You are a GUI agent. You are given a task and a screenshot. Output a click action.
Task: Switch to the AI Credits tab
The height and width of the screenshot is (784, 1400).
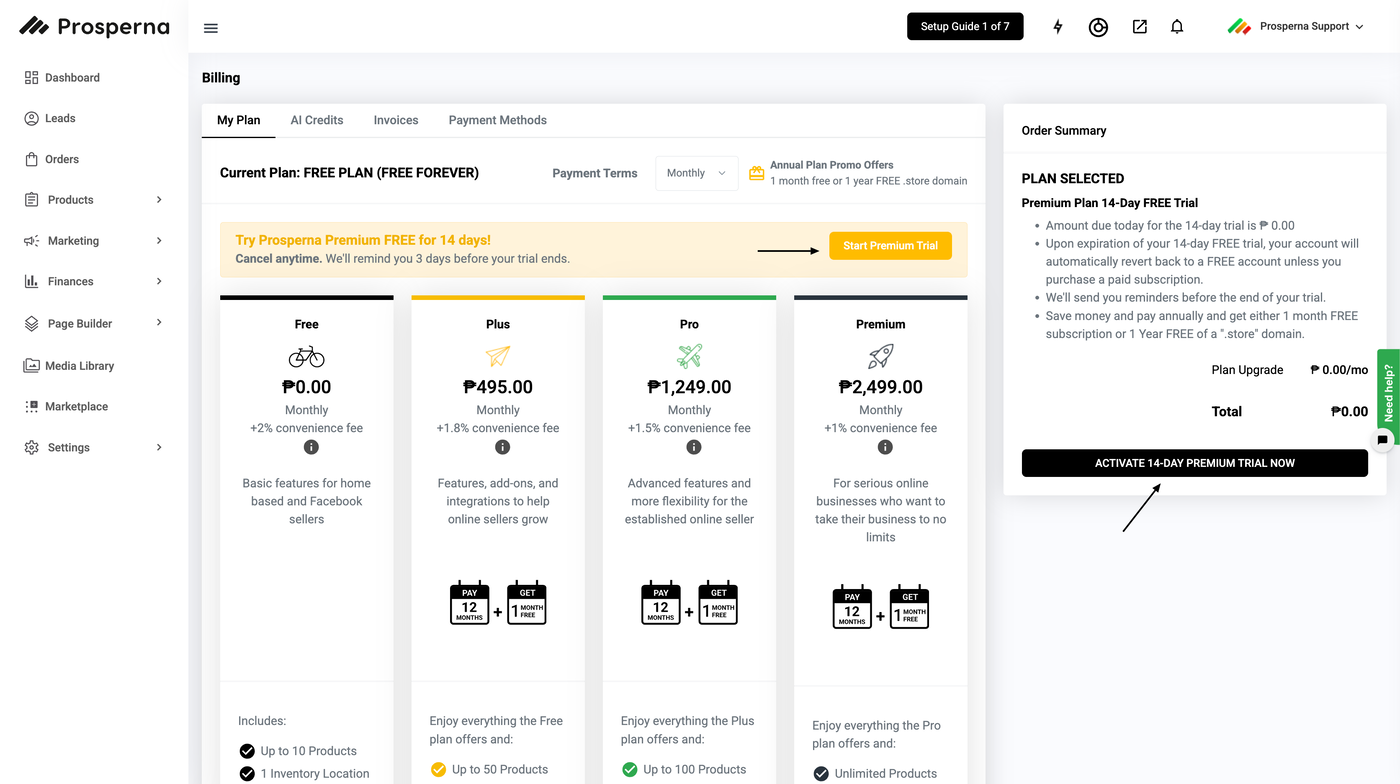click(317, 120)
